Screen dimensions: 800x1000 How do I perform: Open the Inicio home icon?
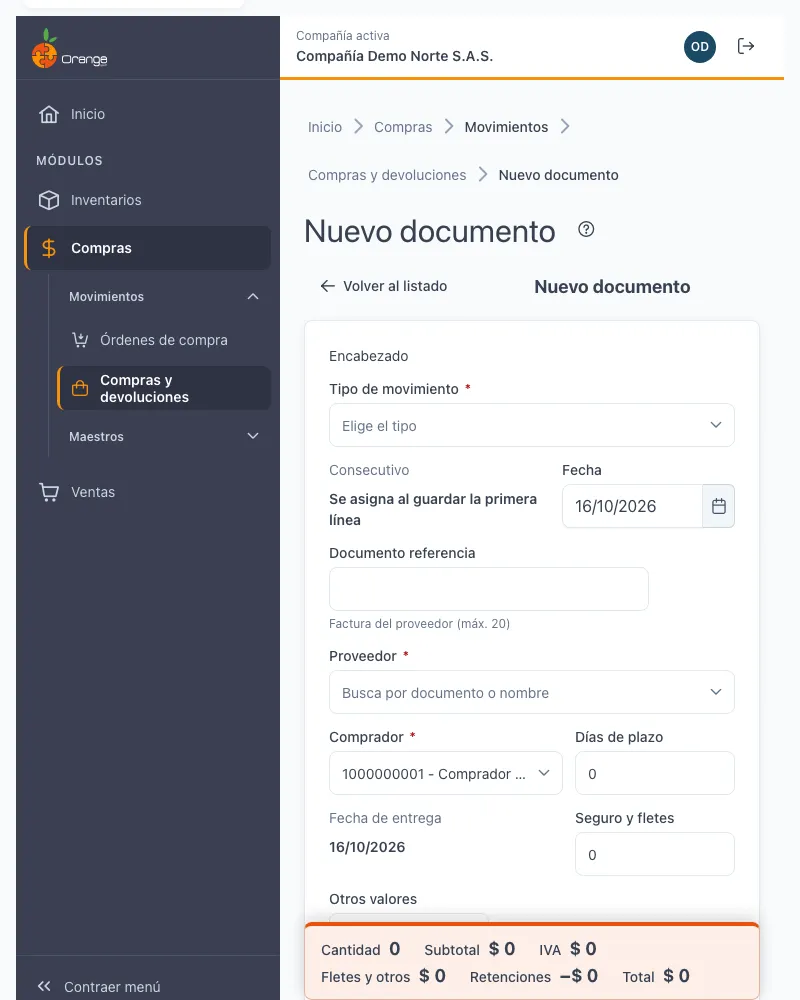pyautogui.click(x=48, y=114)
